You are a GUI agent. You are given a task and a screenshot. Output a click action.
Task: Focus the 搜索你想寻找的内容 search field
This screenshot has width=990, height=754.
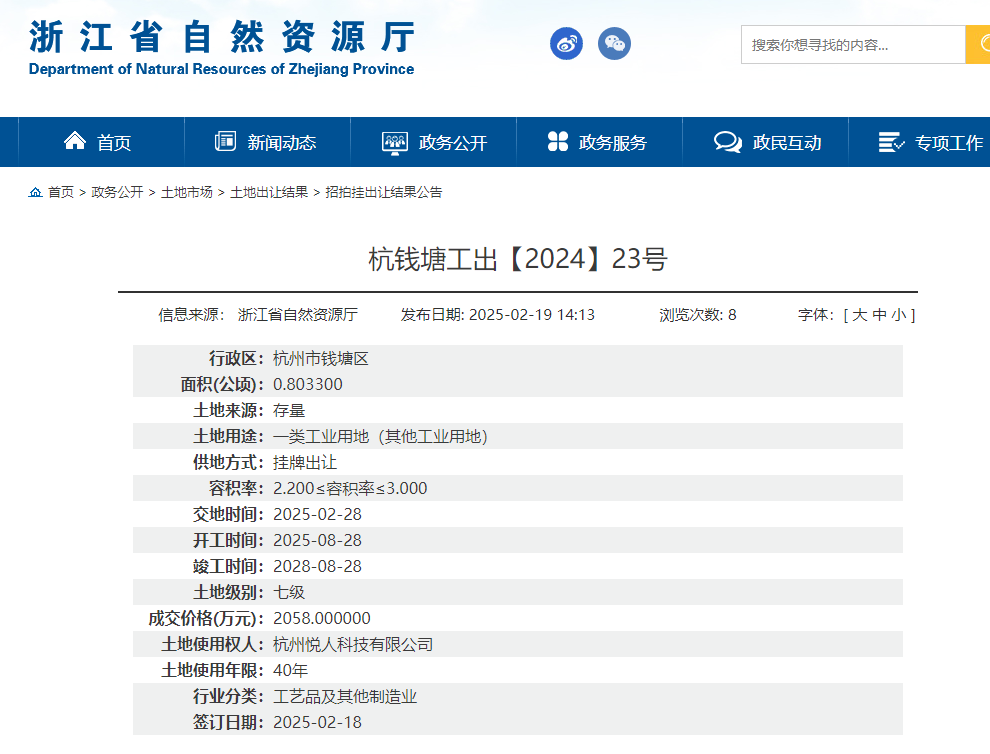point(853,44)
